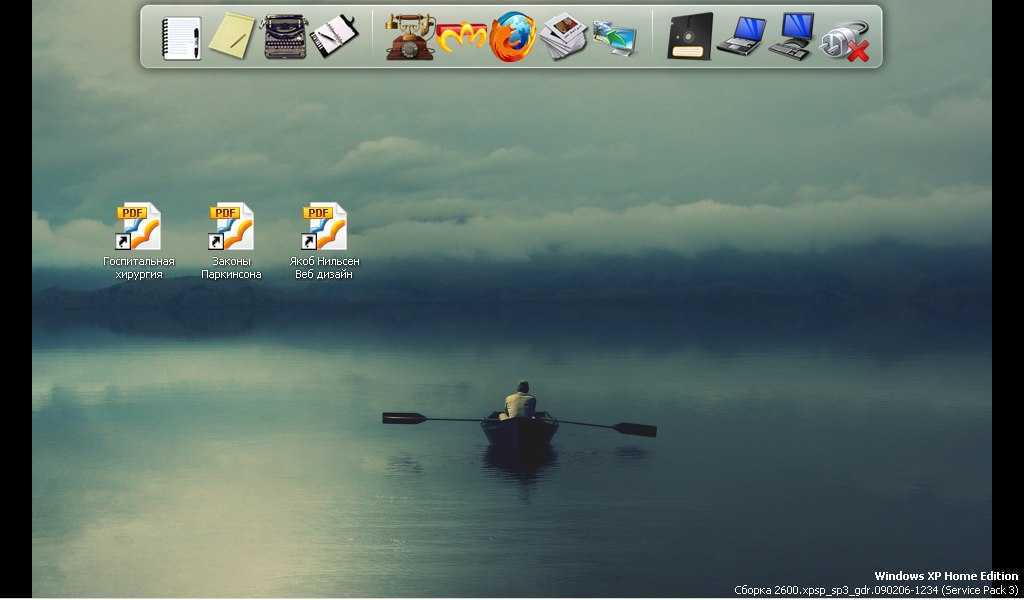This screenshot has height=600, width=1024.
Task: Select the Якоб Нильсен Веб дизайн PDF icon
Action: 324,226
